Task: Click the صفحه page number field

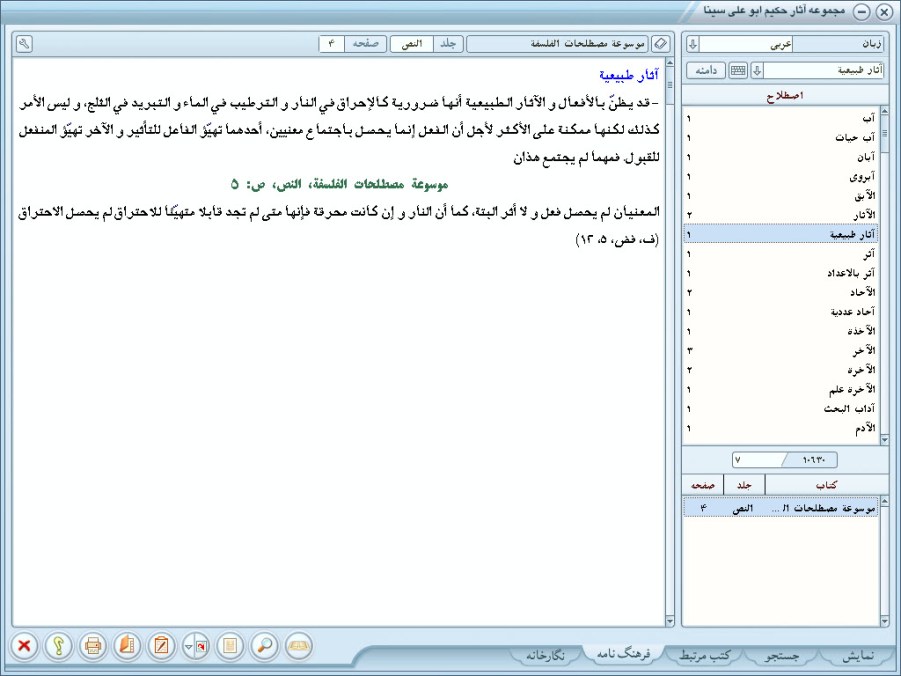Action: 332,44
